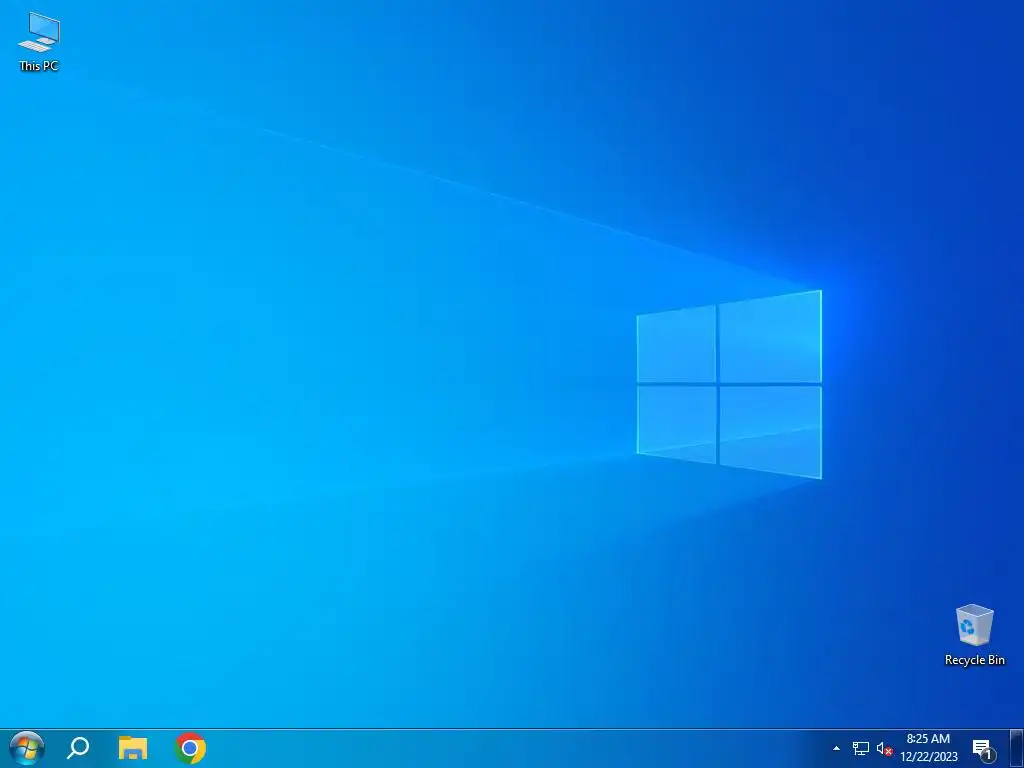This screenshot has width=1024, height=768.
Task: Launch File Explorer from the taskbar
Action: (133, 748)
